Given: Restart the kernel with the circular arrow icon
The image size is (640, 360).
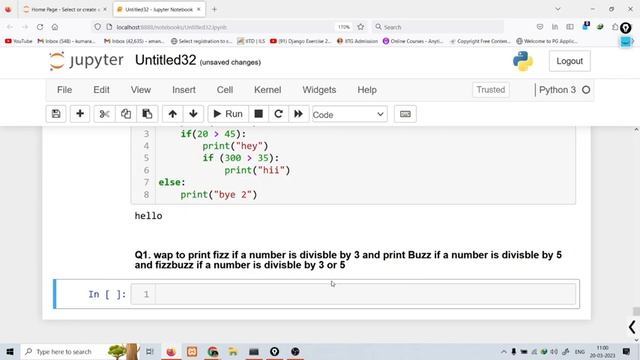Looking at the screenshot, I should [x=278, y=114].
